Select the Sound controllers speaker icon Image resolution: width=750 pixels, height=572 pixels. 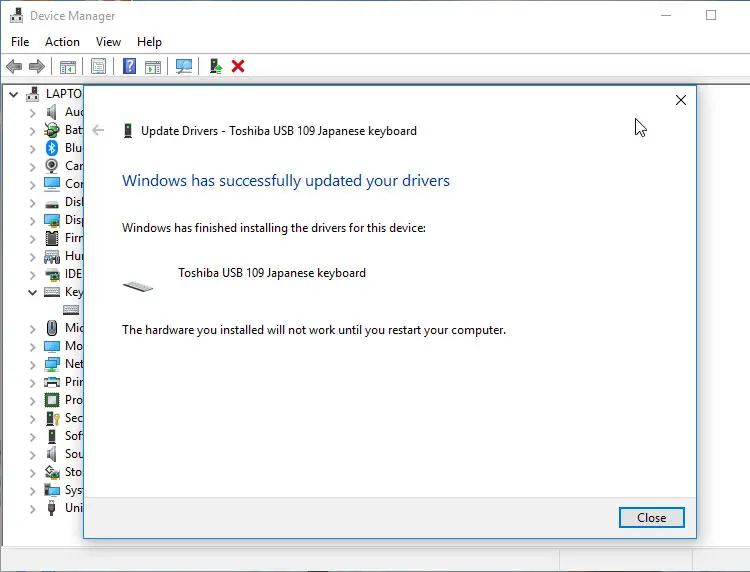tap(52, 454)
